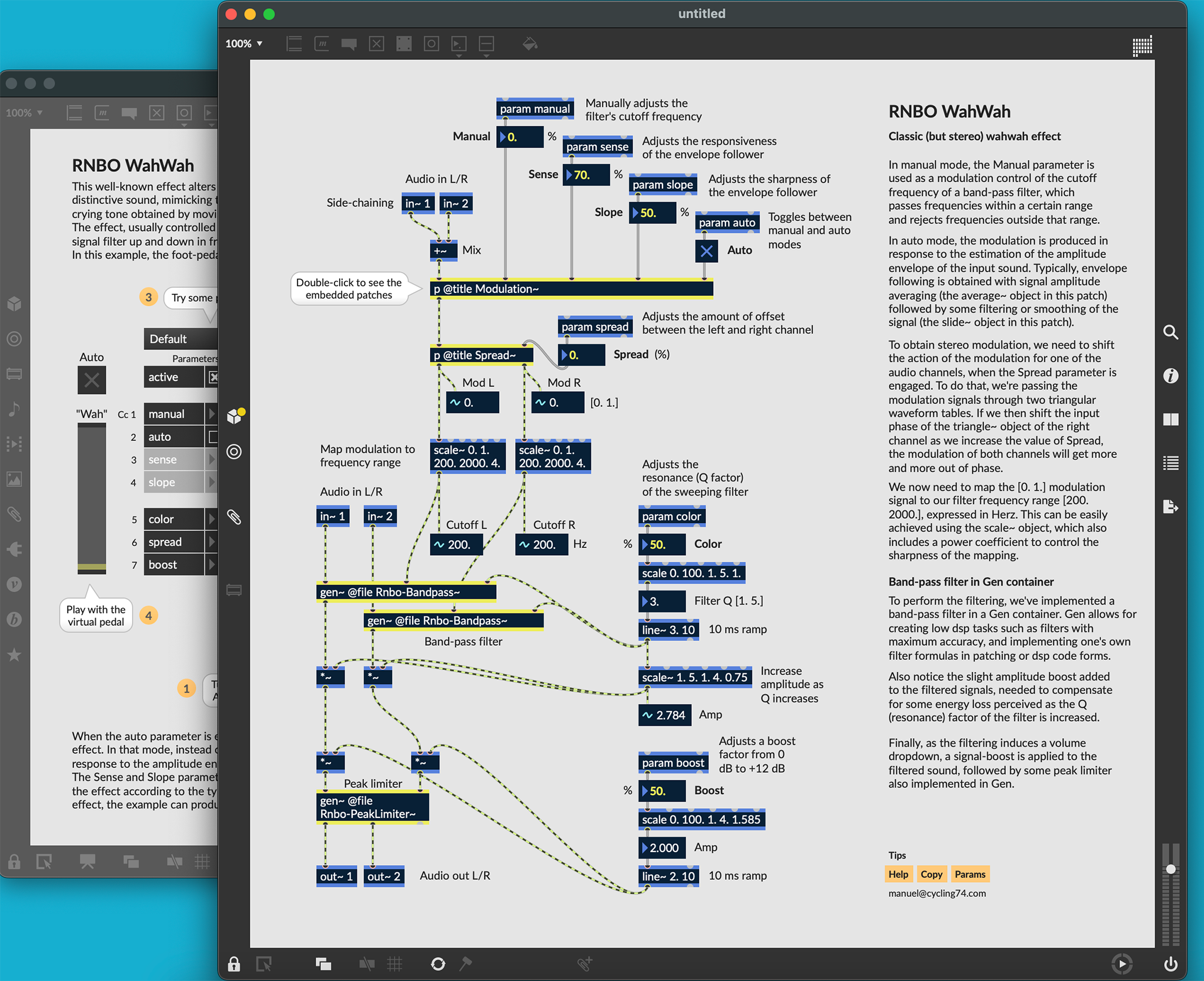Add a message box from top toolbar
The width and height of the screenshot is (1204, 981).
322,44
